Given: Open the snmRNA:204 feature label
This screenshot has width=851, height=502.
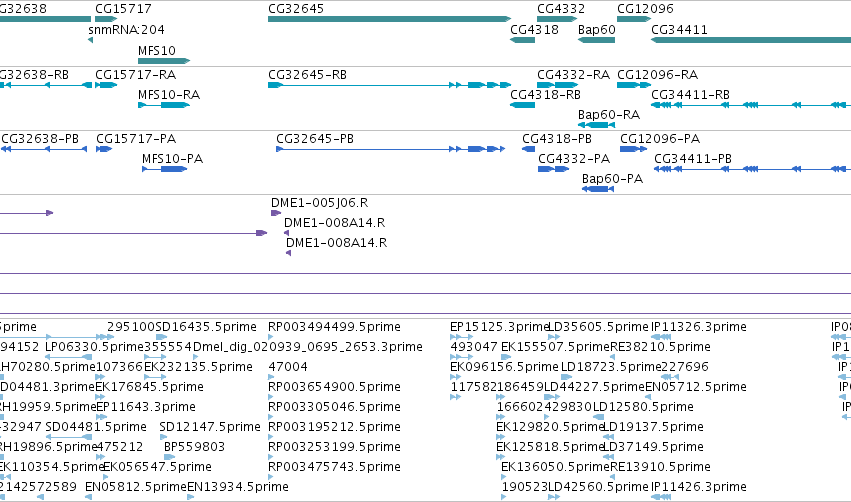Looking at the screenshot, I should [x=126, y=29].
